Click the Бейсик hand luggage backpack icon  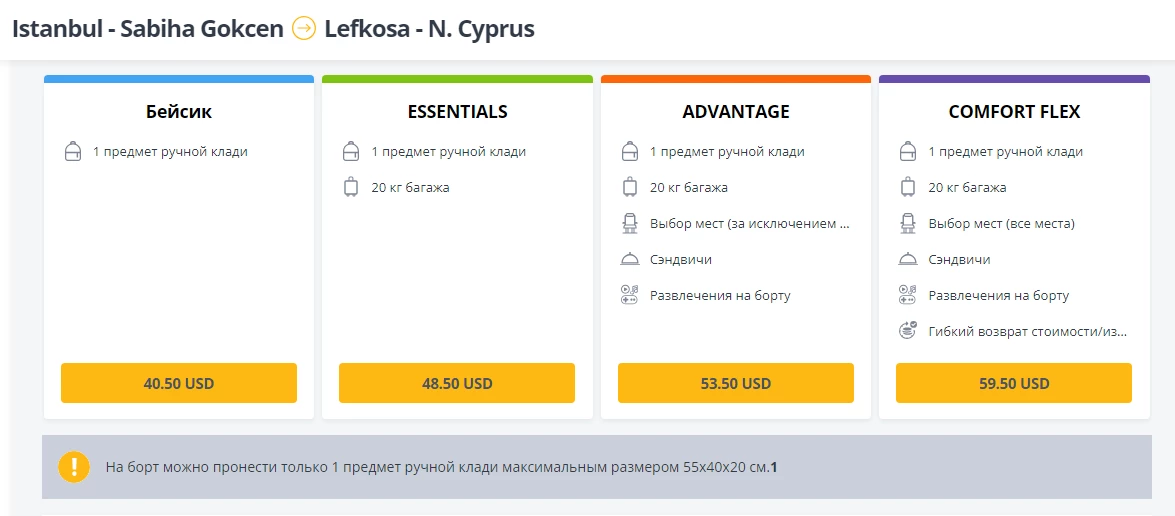point(73,151)
